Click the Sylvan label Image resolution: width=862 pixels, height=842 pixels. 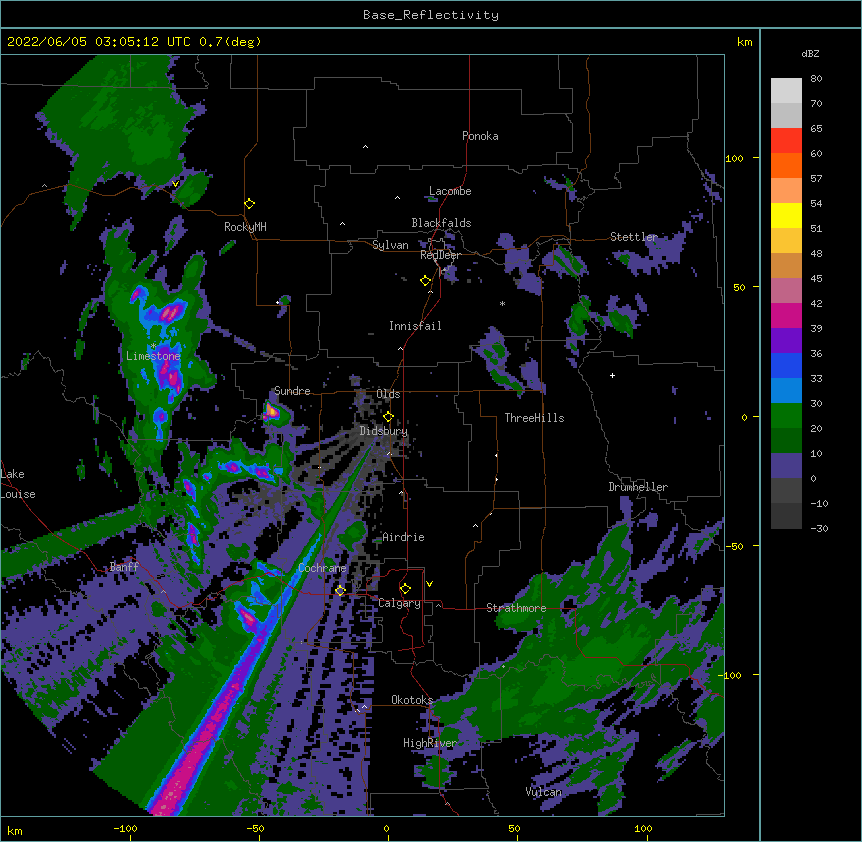[x=390, y=245]
